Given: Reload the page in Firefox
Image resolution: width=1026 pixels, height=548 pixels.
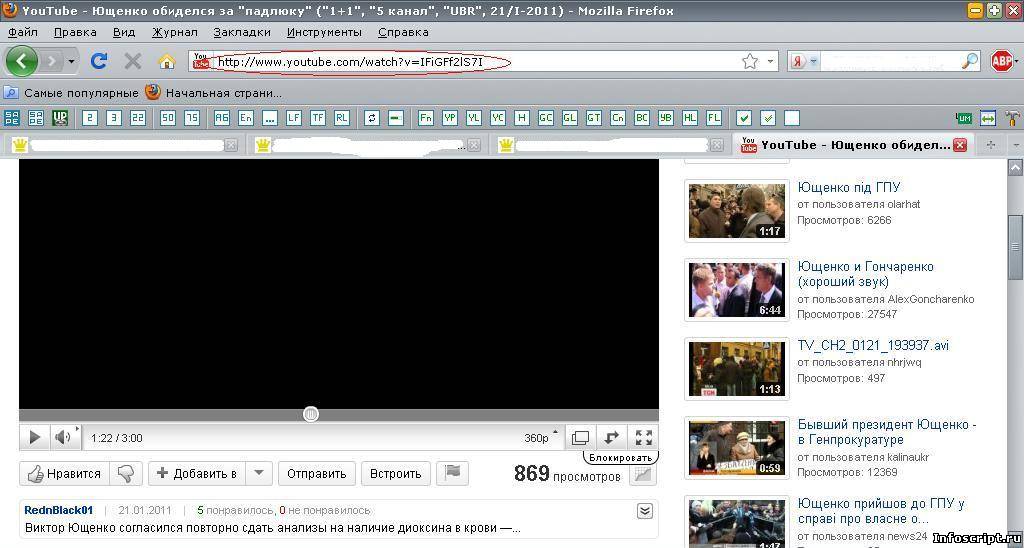Looking at the screenshot, I should pos(98,61).
